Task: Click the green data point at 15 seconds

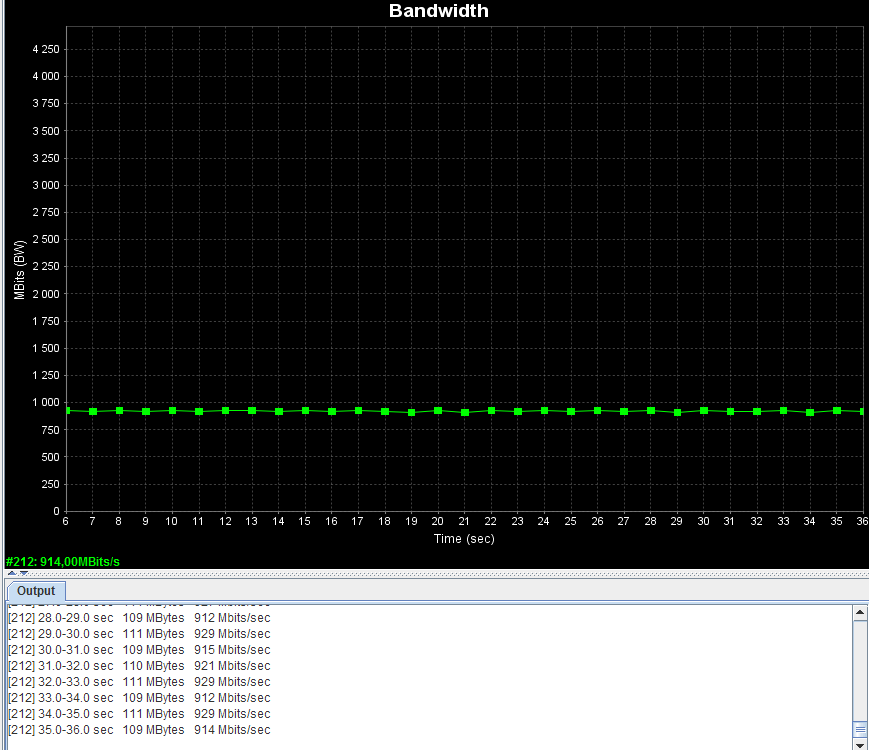Action: [305, 411]
